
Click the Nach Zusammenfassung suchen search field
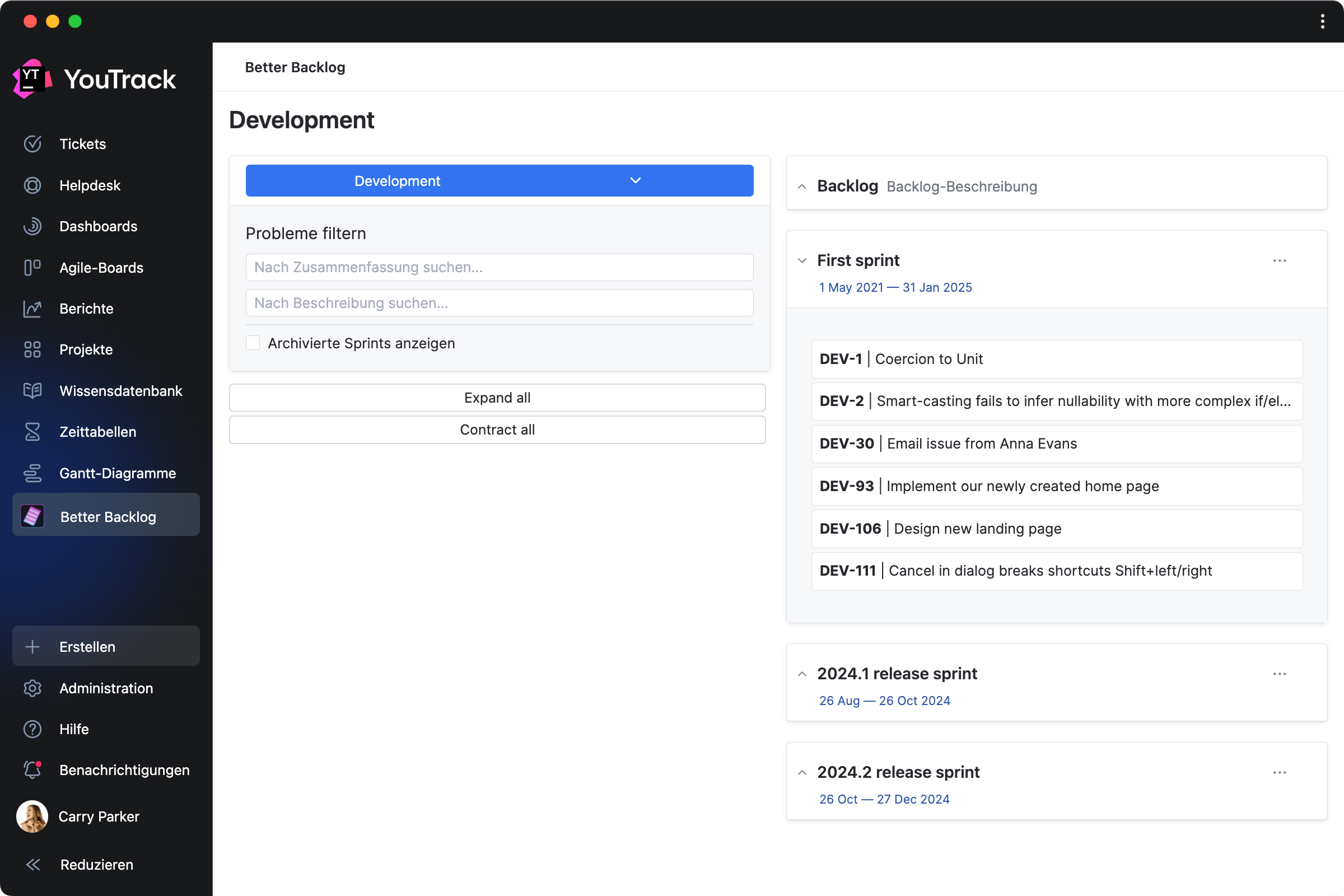click(499, 267)
